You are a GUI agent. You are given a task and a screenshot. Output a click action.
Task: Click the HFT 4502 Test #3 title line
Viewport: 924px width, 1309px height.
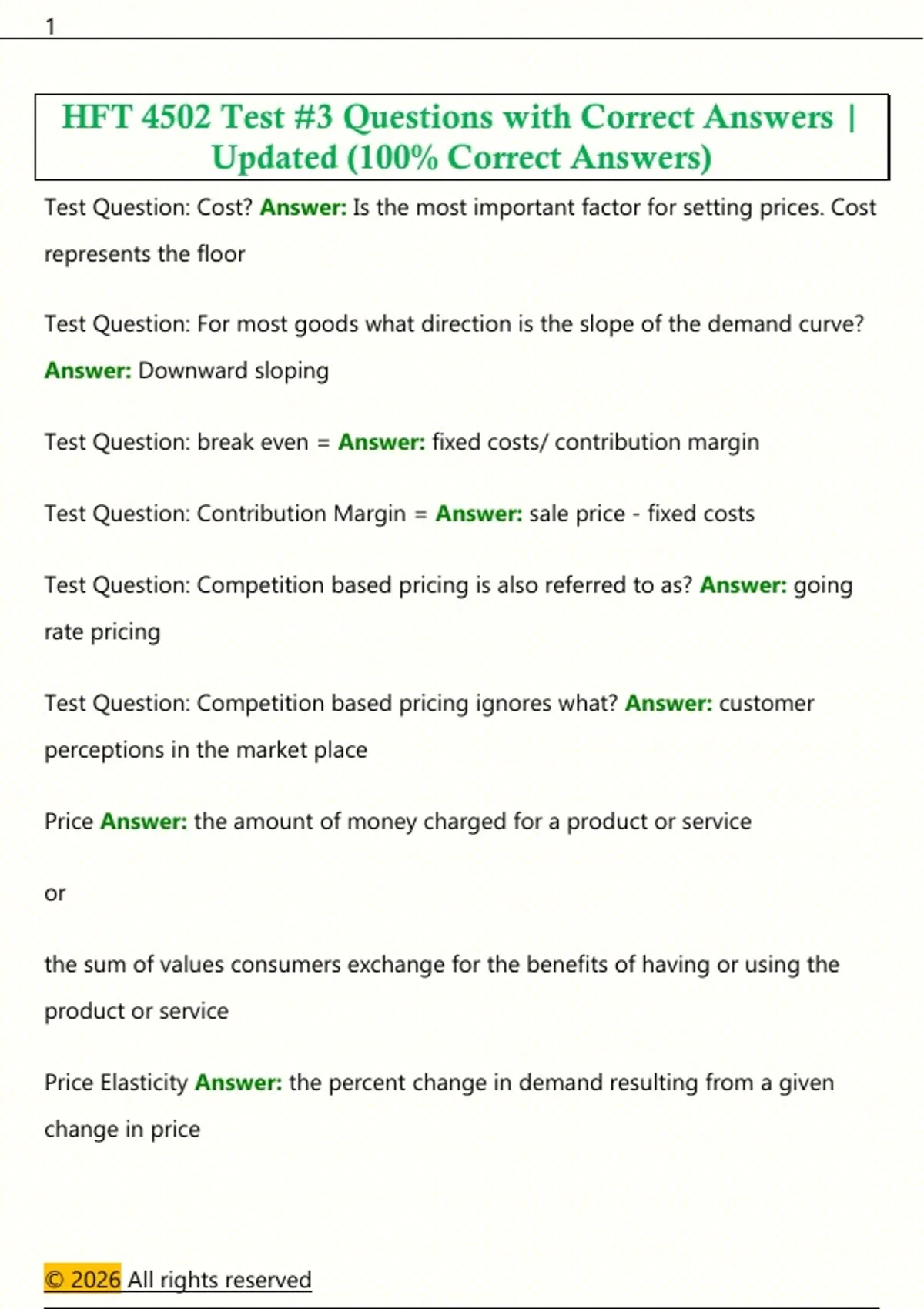tap(459, 117)
